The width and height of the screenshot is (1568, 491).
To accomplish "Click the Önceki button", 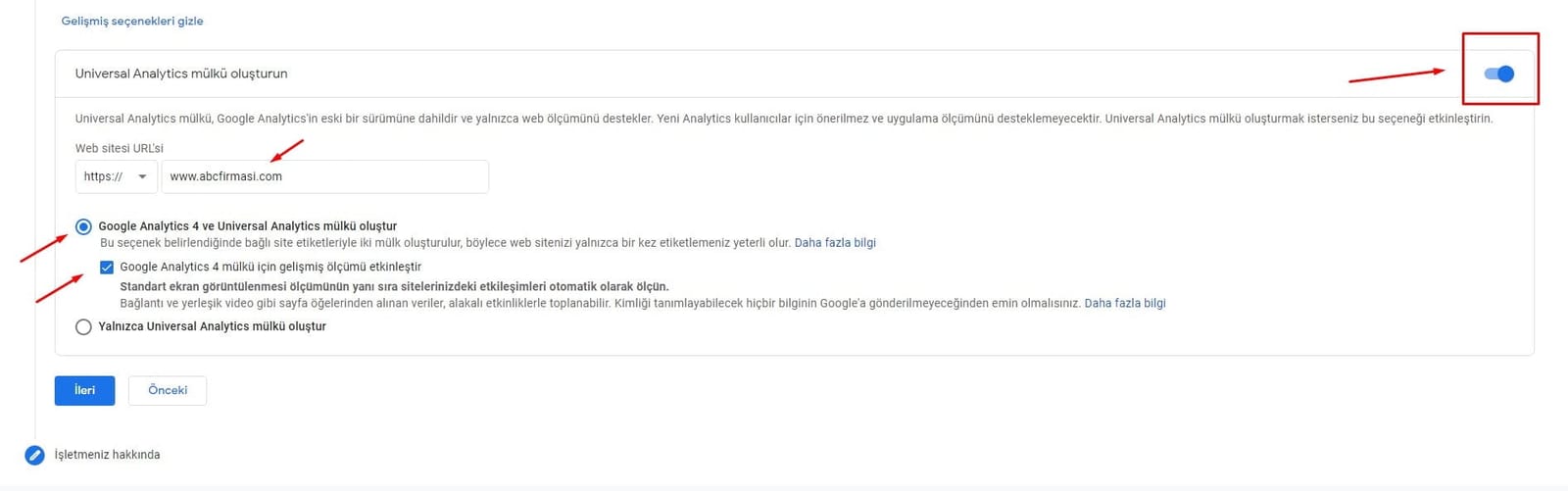I will point(168,390).
